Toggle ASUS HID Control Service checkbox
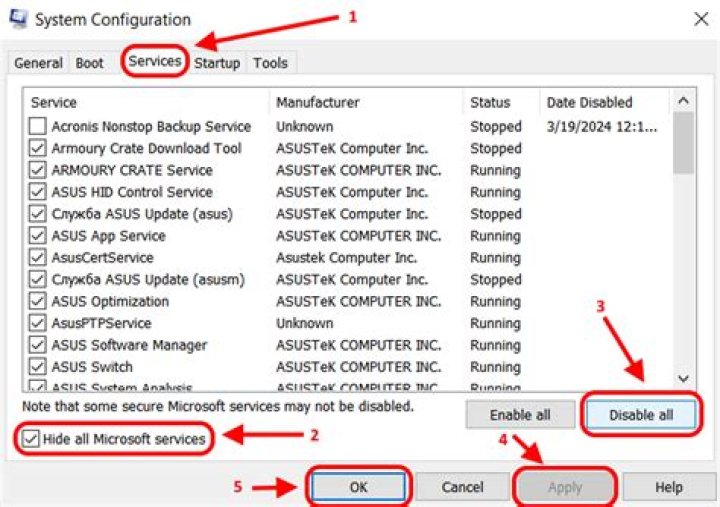720x507 pixels. pos(37,192)
